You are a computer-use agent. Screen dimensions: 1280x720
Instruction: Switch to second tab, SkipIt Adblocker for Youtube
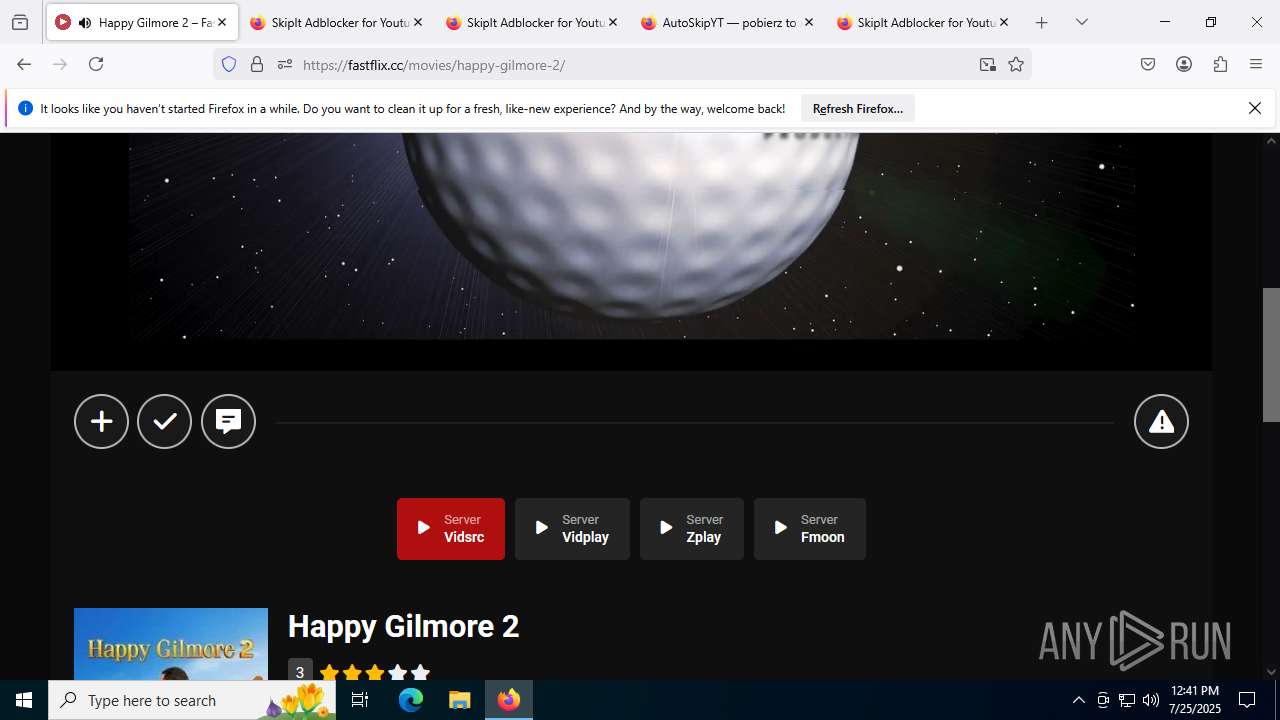[x=336, y=22]
